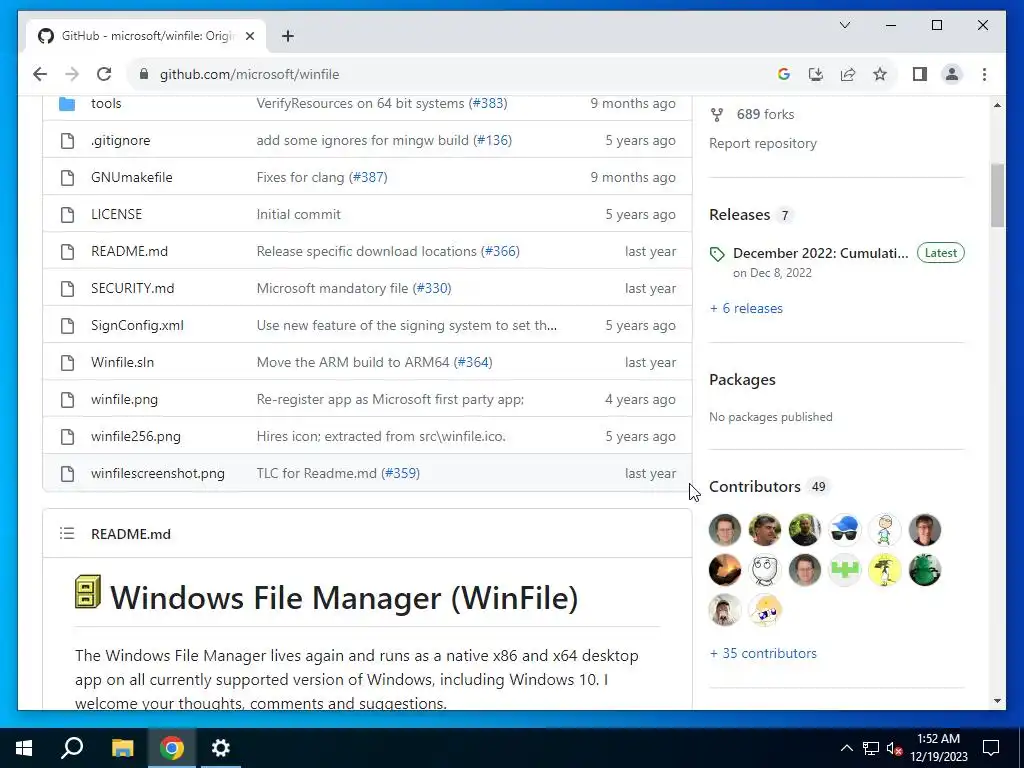Open a new tab with plus button

coord(288,36)
